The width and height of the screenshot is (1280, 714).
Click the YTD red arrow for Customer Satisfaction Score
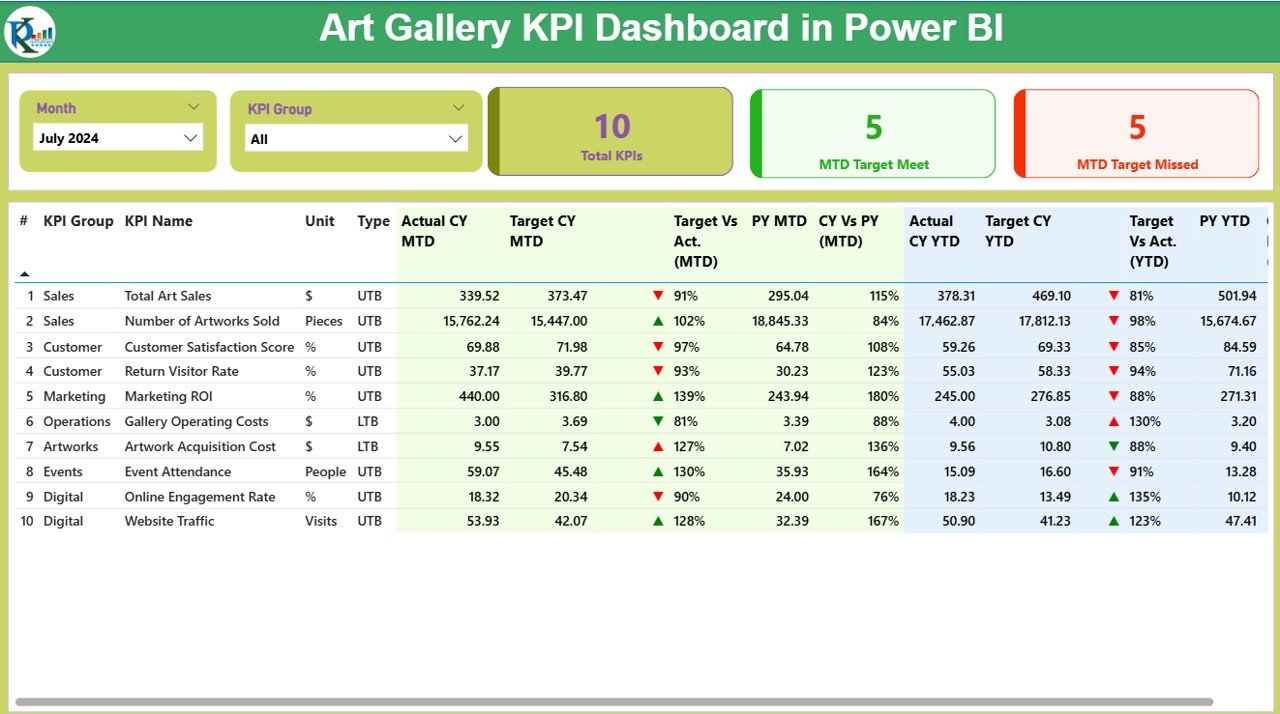(1114, 346)
